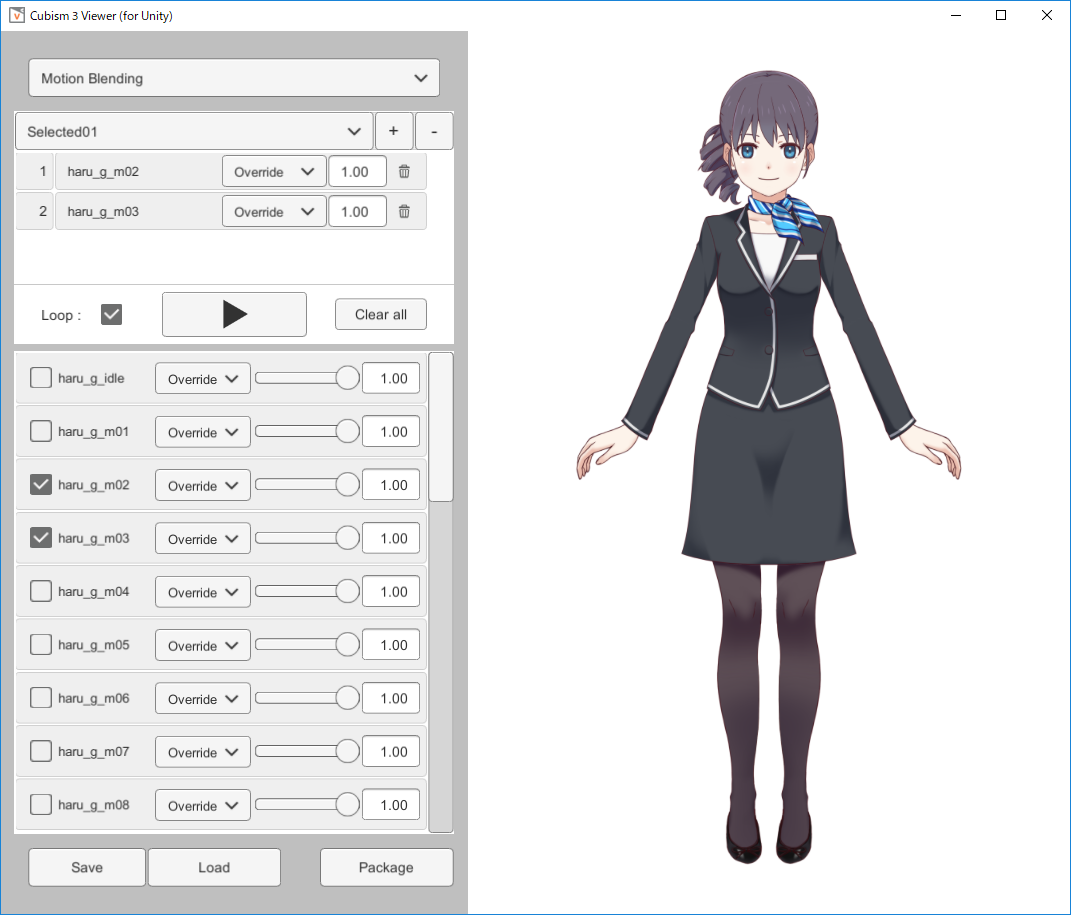This screenshot has height=915, width=1071.
Task: Open the Selected01 dropdown
Action: tap(194, 131)
